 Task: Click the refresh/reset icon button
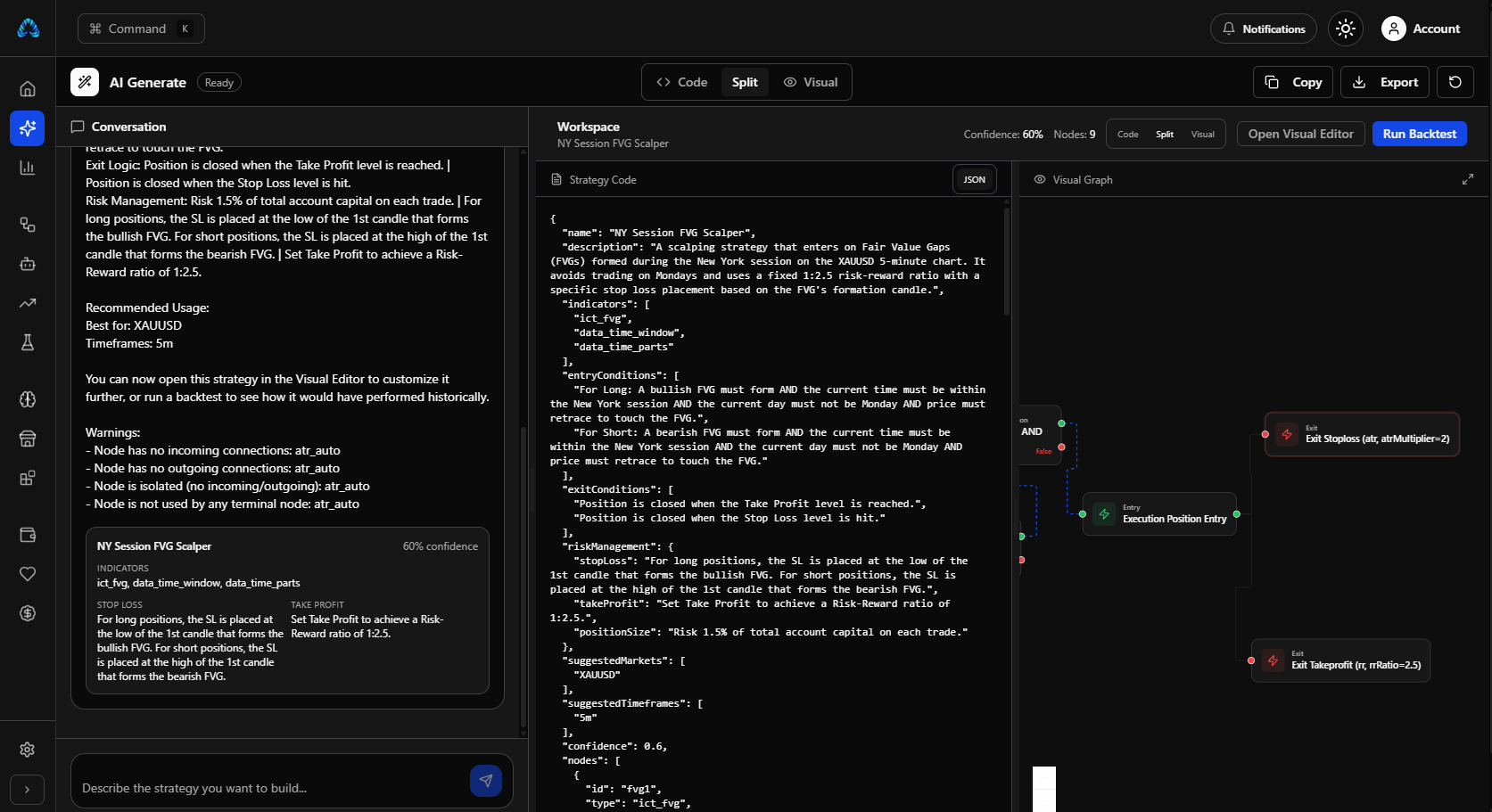tap(1455, 82)
